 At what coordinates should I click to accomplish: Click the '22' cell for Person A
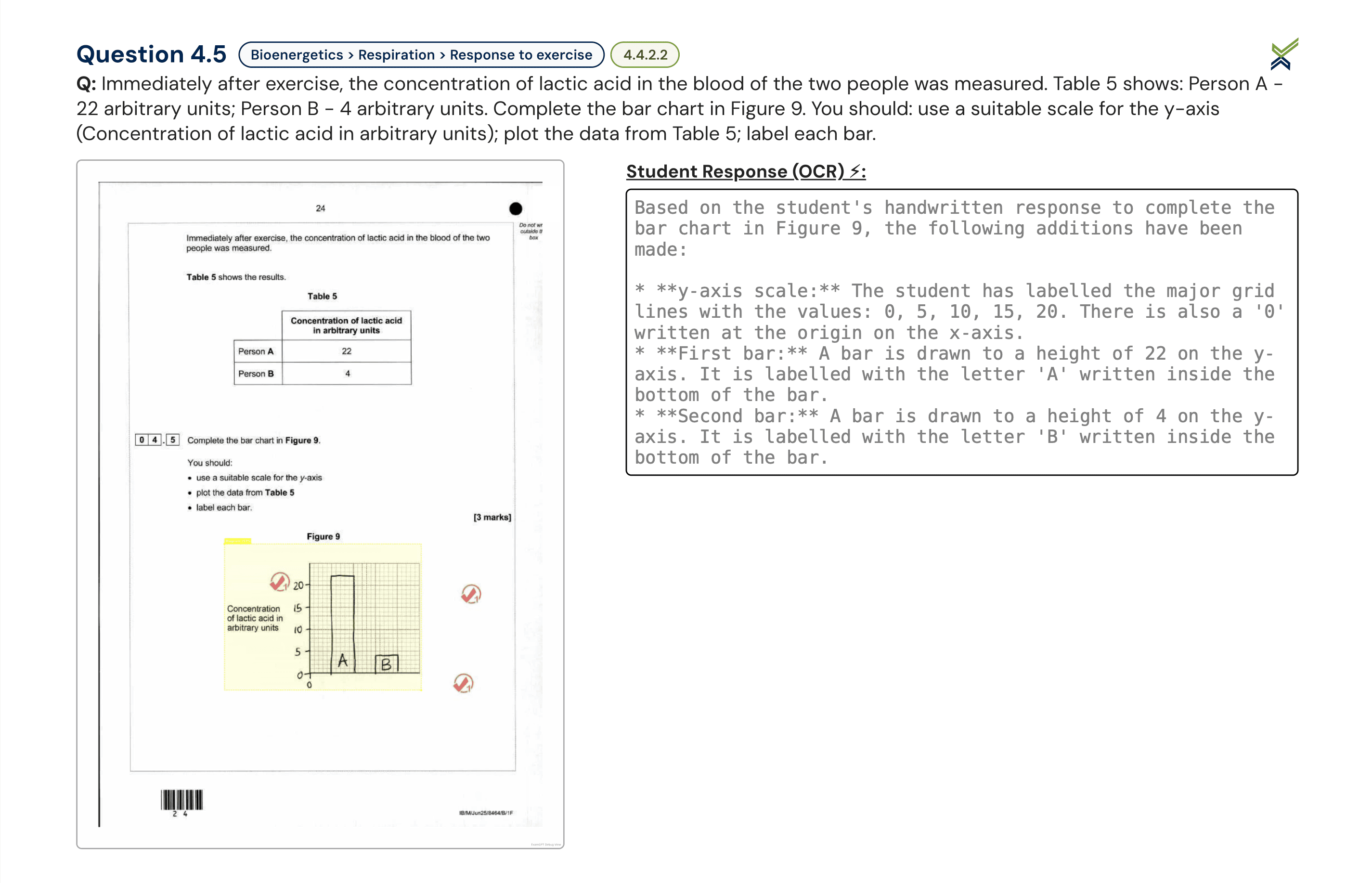346,351
